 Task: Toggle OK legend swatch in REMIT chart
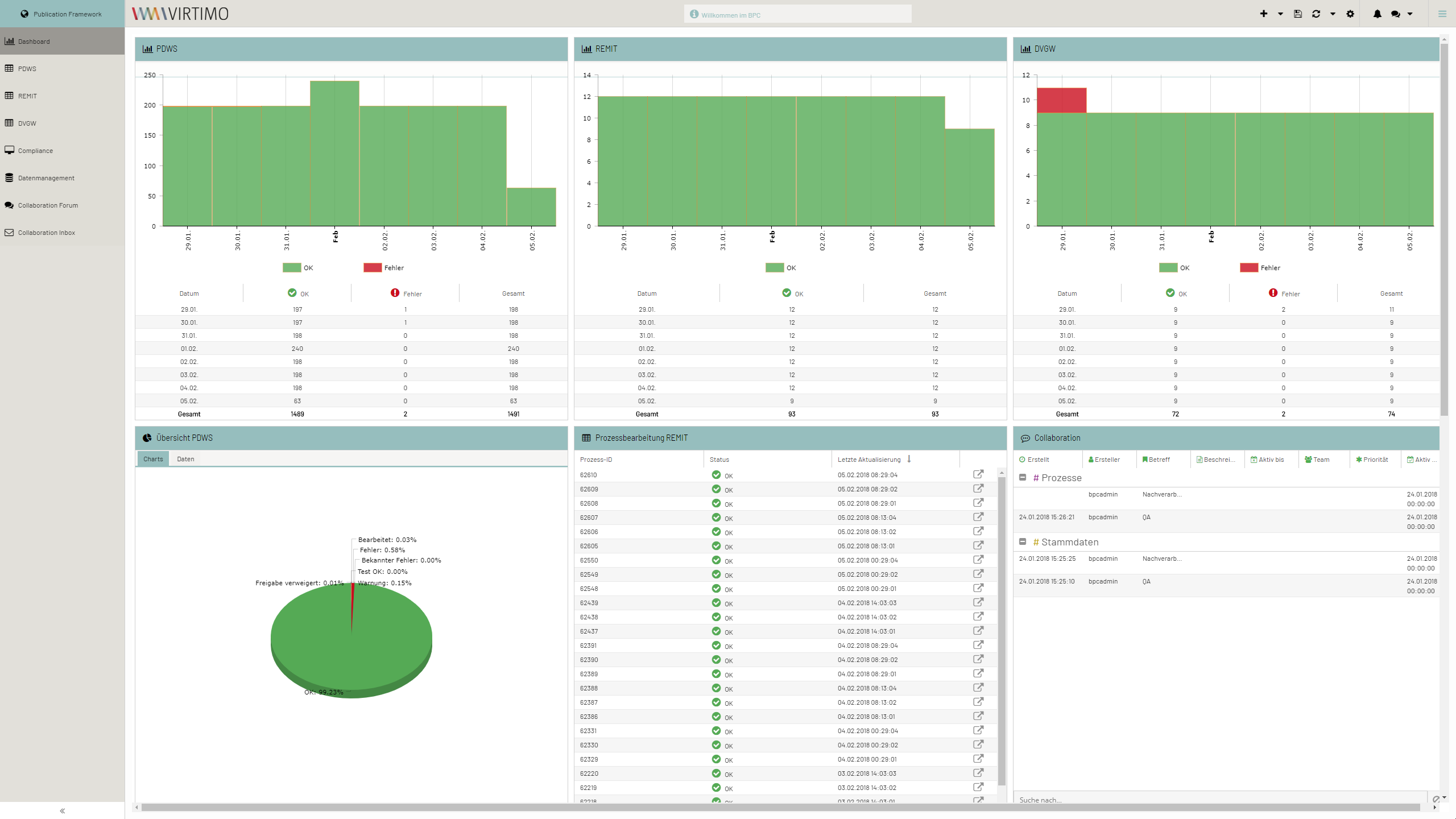(775, 267)
